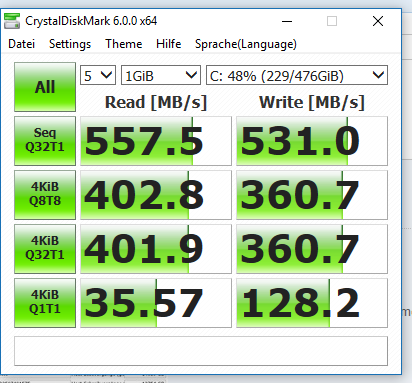412x383 pixels.
Task: Click the empty comment field at bottom
Action: pos(201,351)
